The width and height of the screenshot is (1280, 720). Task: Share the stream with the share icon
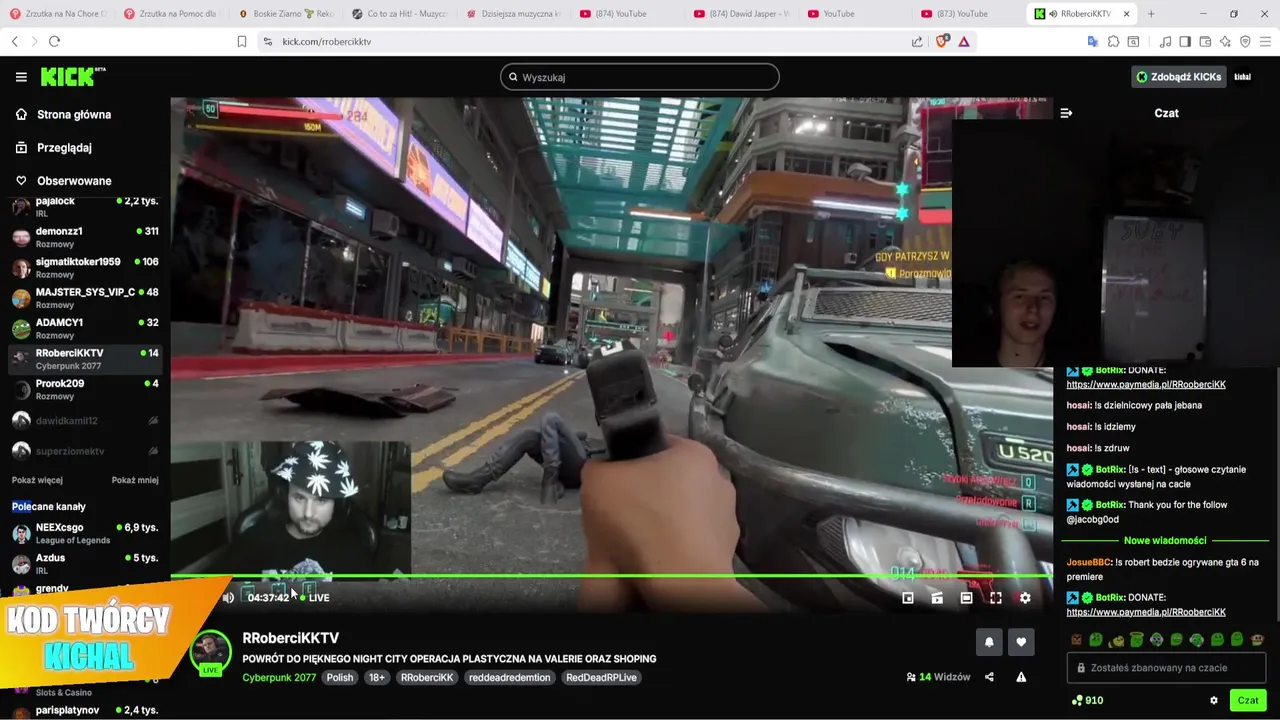[989, 677]
